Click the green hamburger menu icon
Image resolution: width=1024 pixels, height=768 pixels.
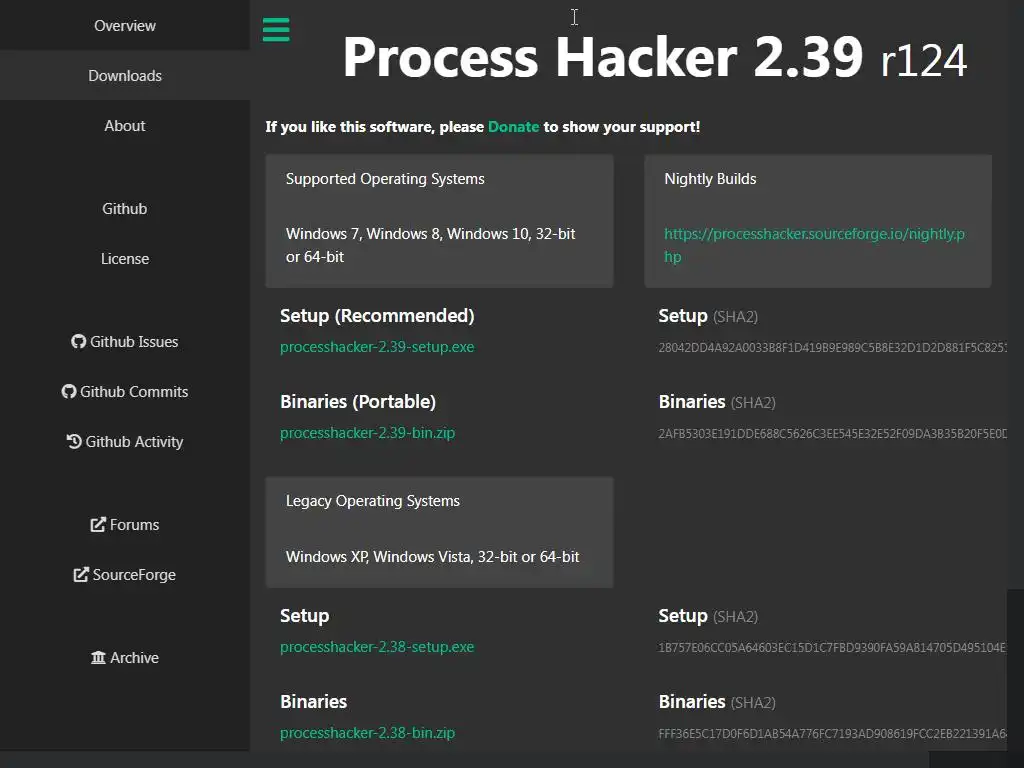(276, 30)
